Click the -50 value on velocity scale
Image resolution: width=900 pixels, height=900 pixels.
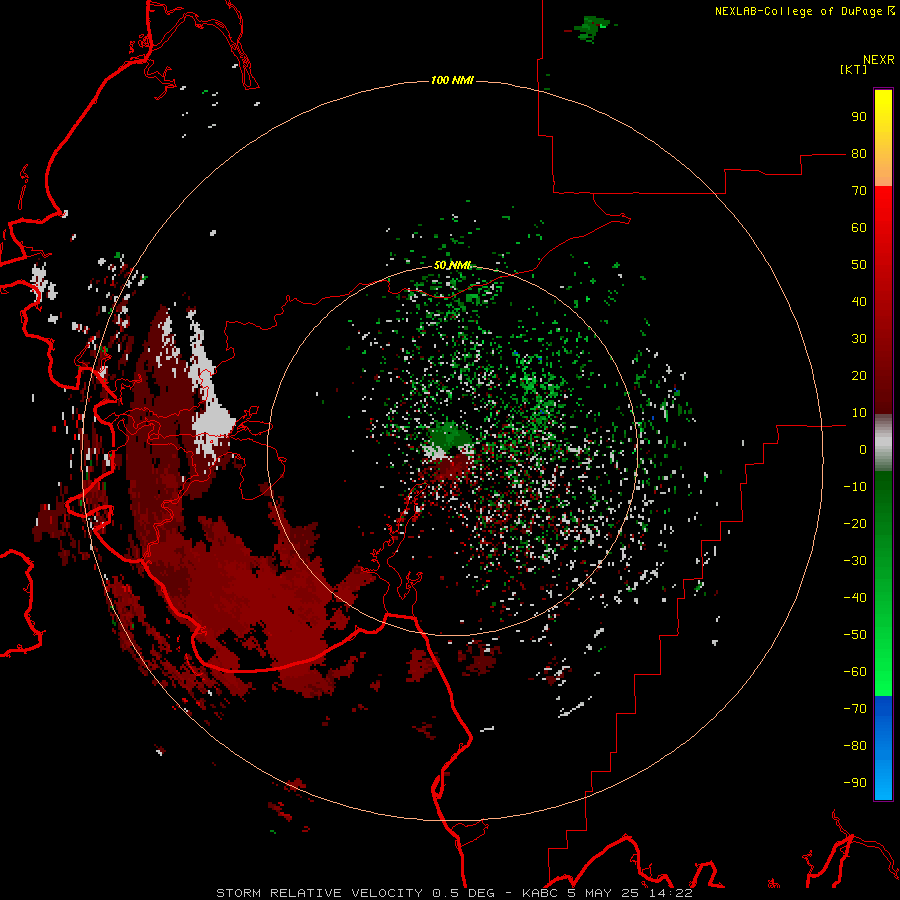click(855, 634)
